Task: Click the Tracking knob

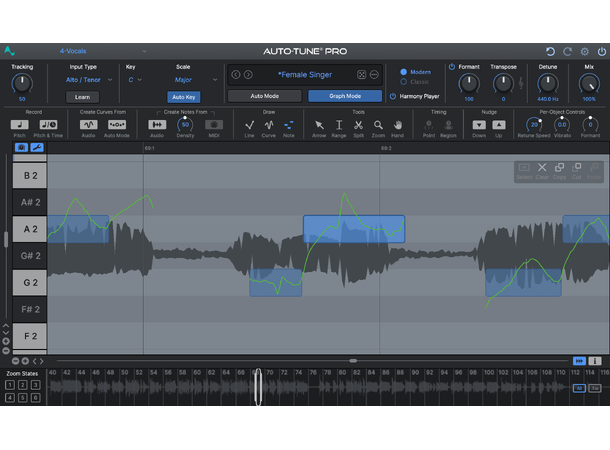Action: 22,84
